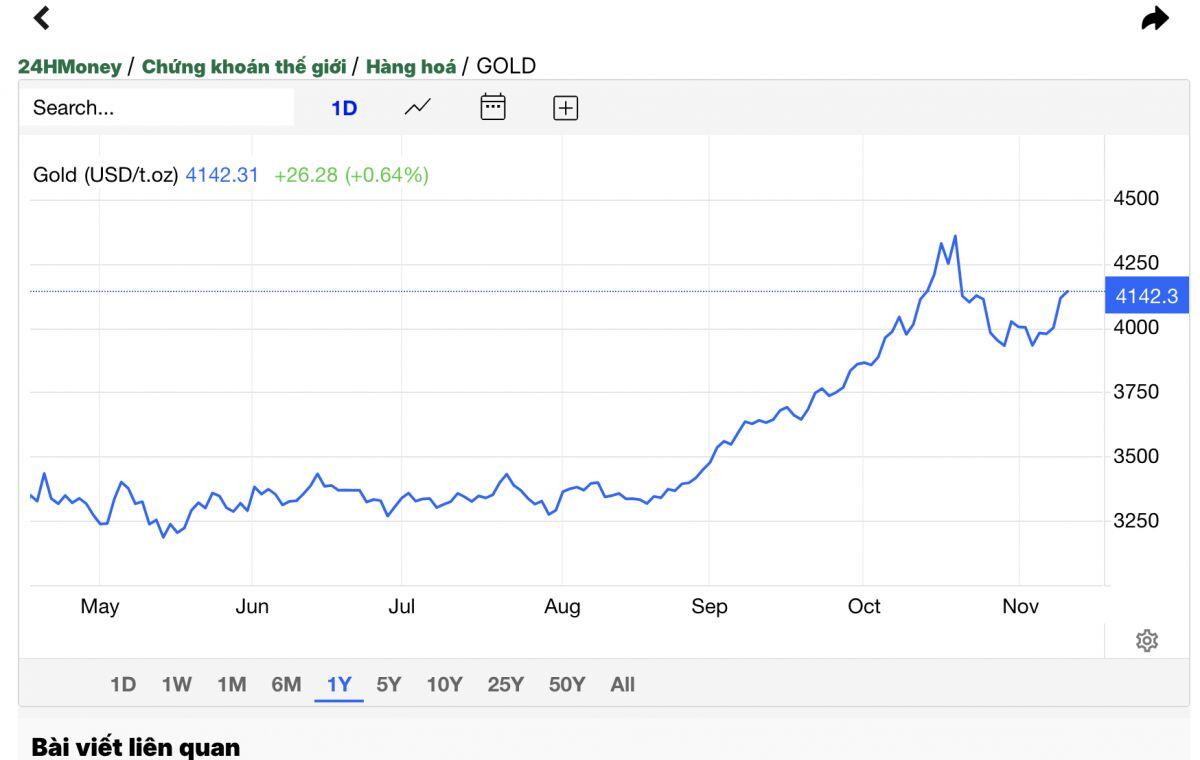The height and width of the screenshot is (760, 1200).
Task: Click the October peak on gold line
Action: pyautogui.click(x=955, y=237)
